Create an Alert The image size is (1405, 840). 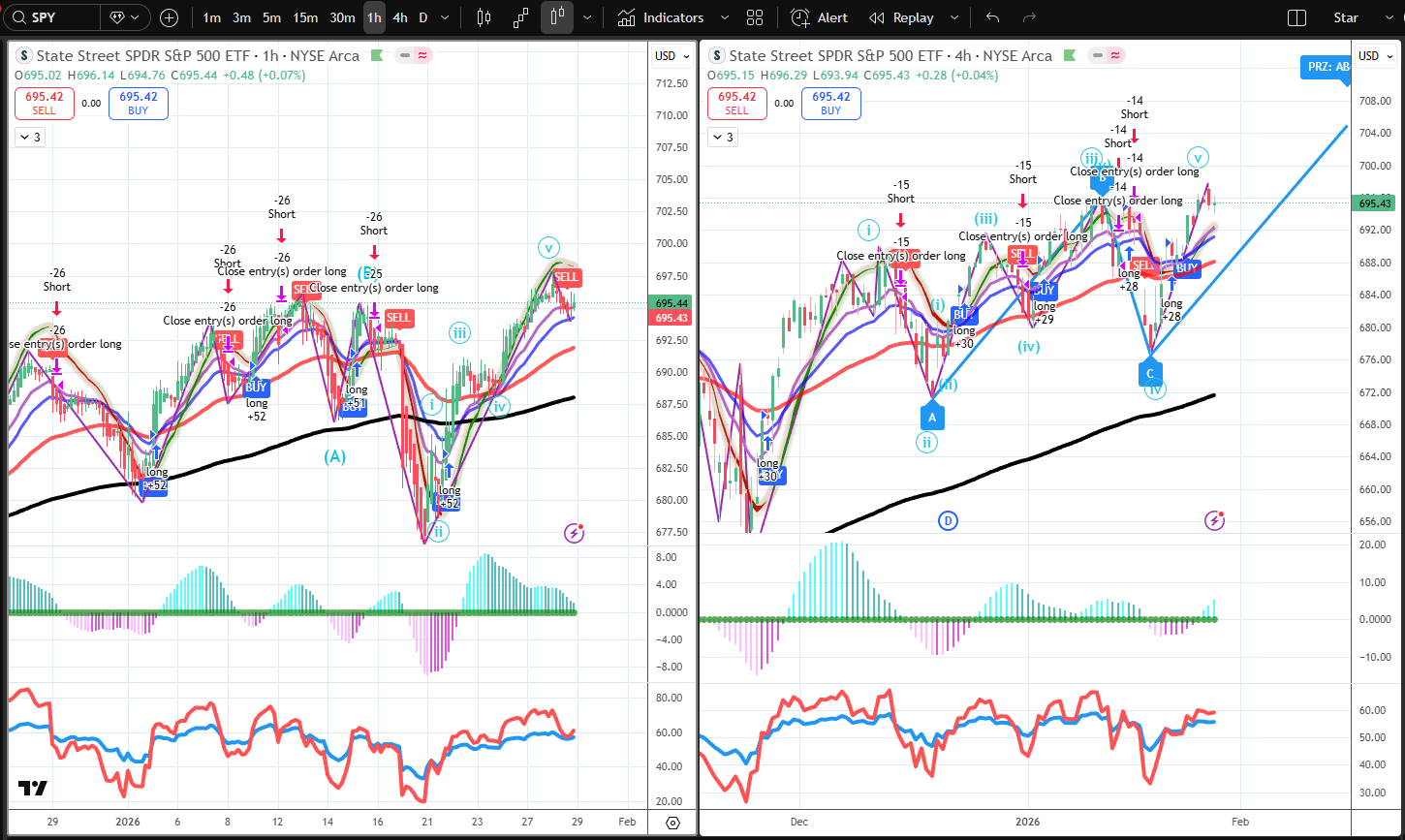pos(820,17)
